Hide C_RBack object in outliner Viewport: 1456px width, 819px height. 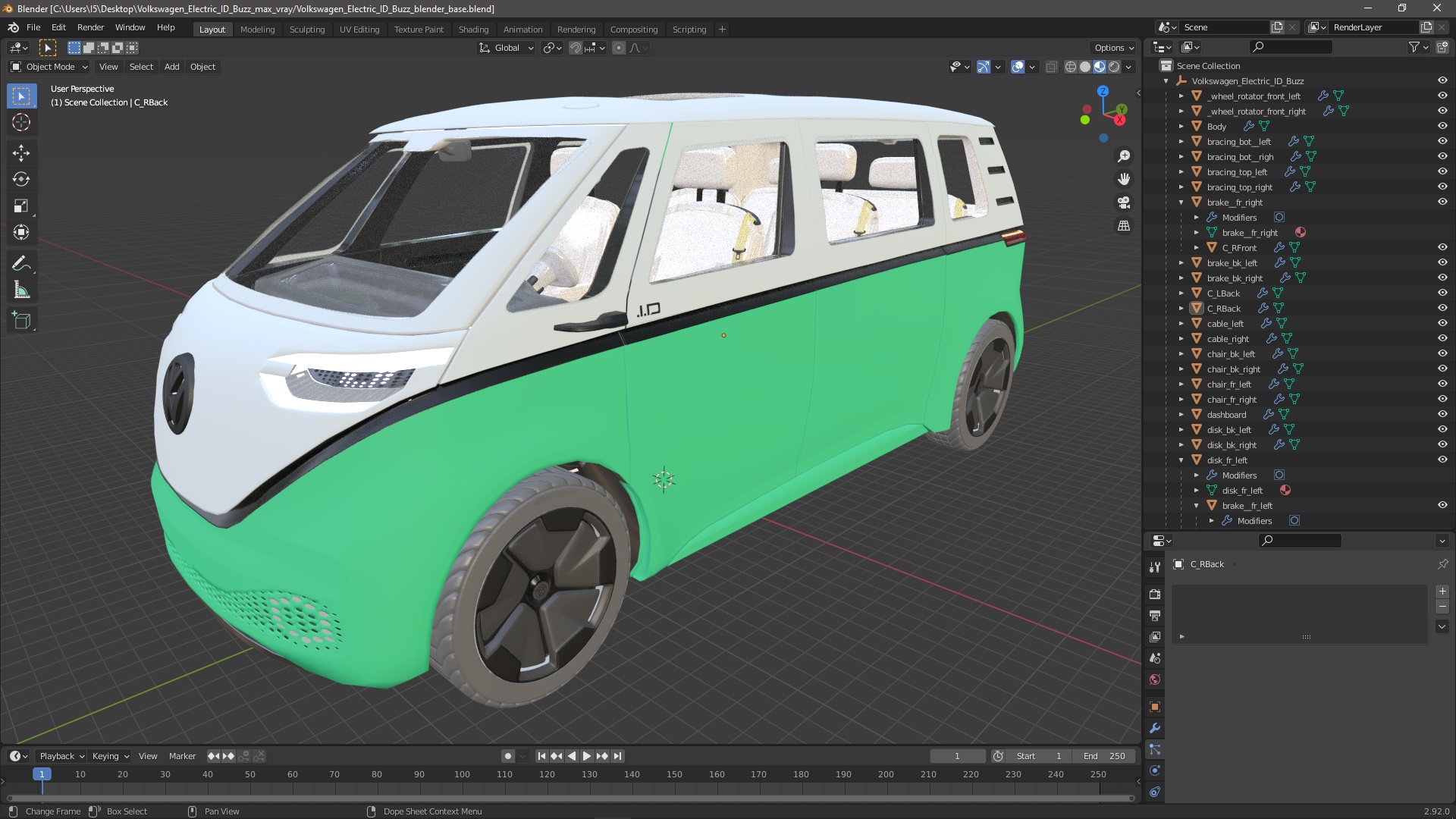pyautogui.click(x=1442, y=308)
